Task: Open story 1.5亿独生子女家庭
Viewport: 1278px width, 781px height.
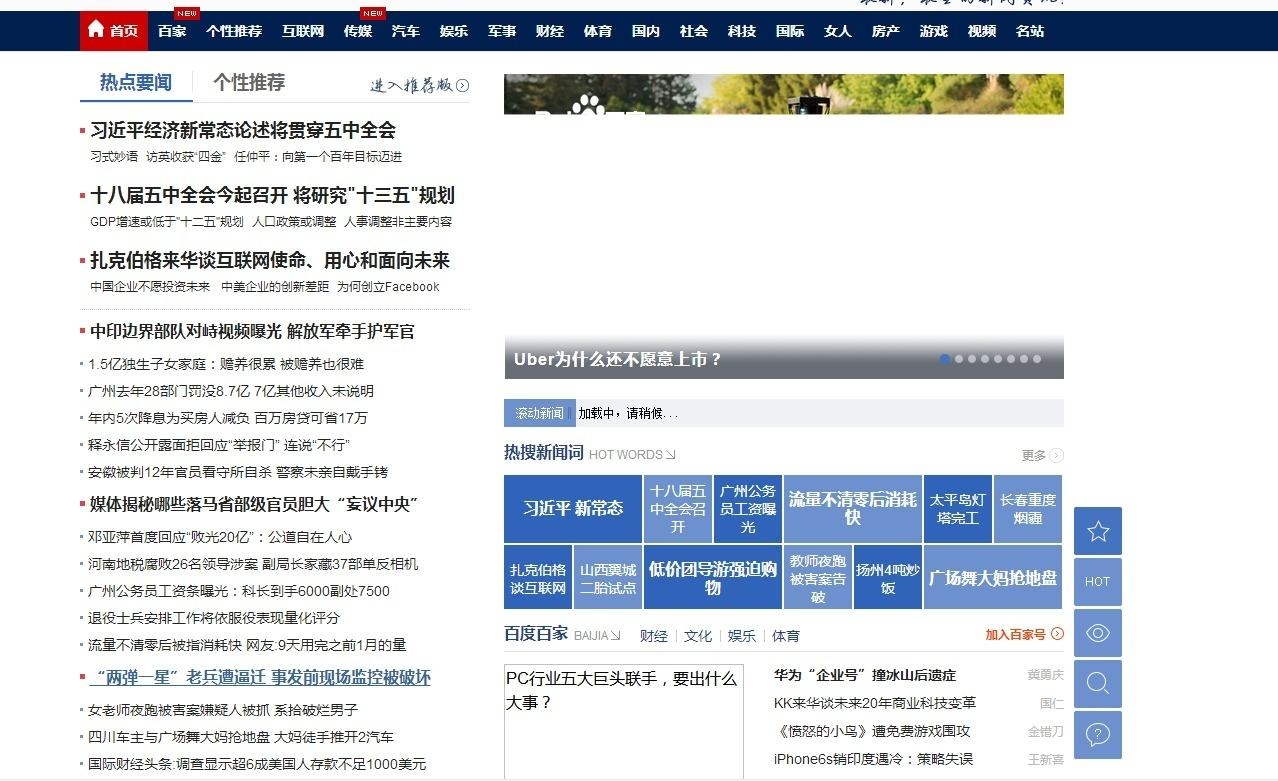Action: point(226,364)
